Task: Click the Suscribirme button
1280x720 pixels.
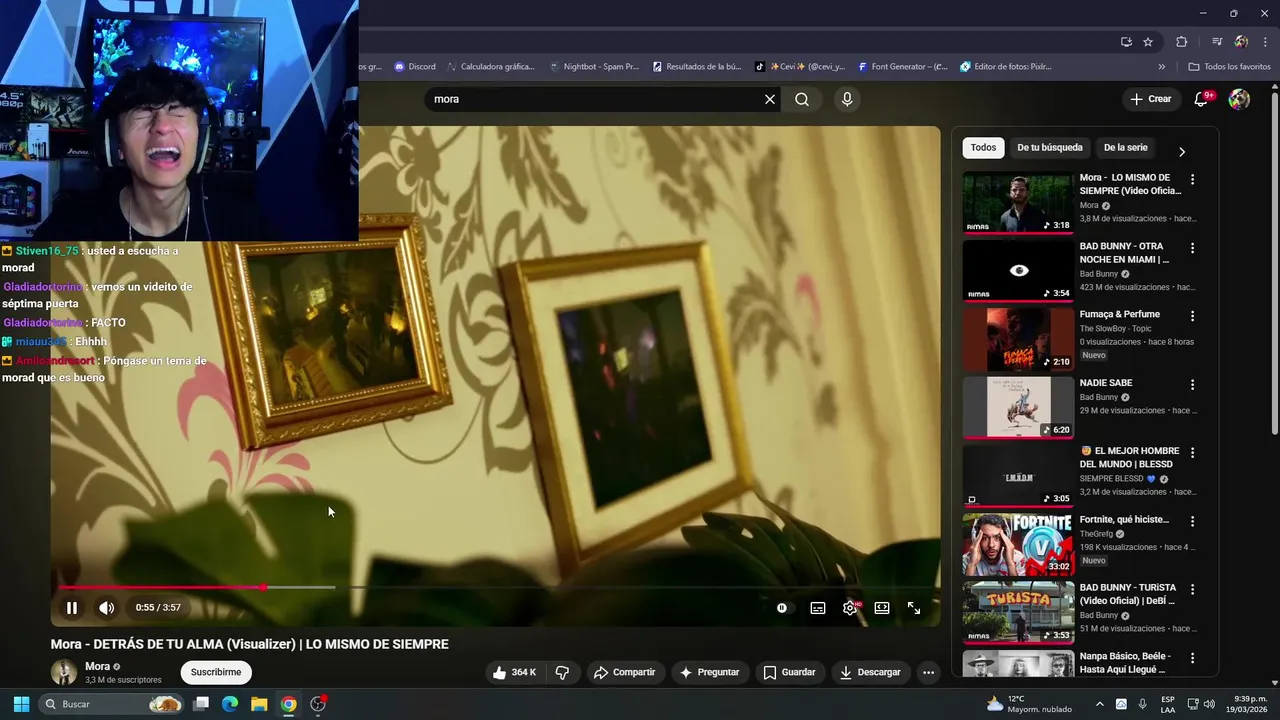Action: click(216, 672)
